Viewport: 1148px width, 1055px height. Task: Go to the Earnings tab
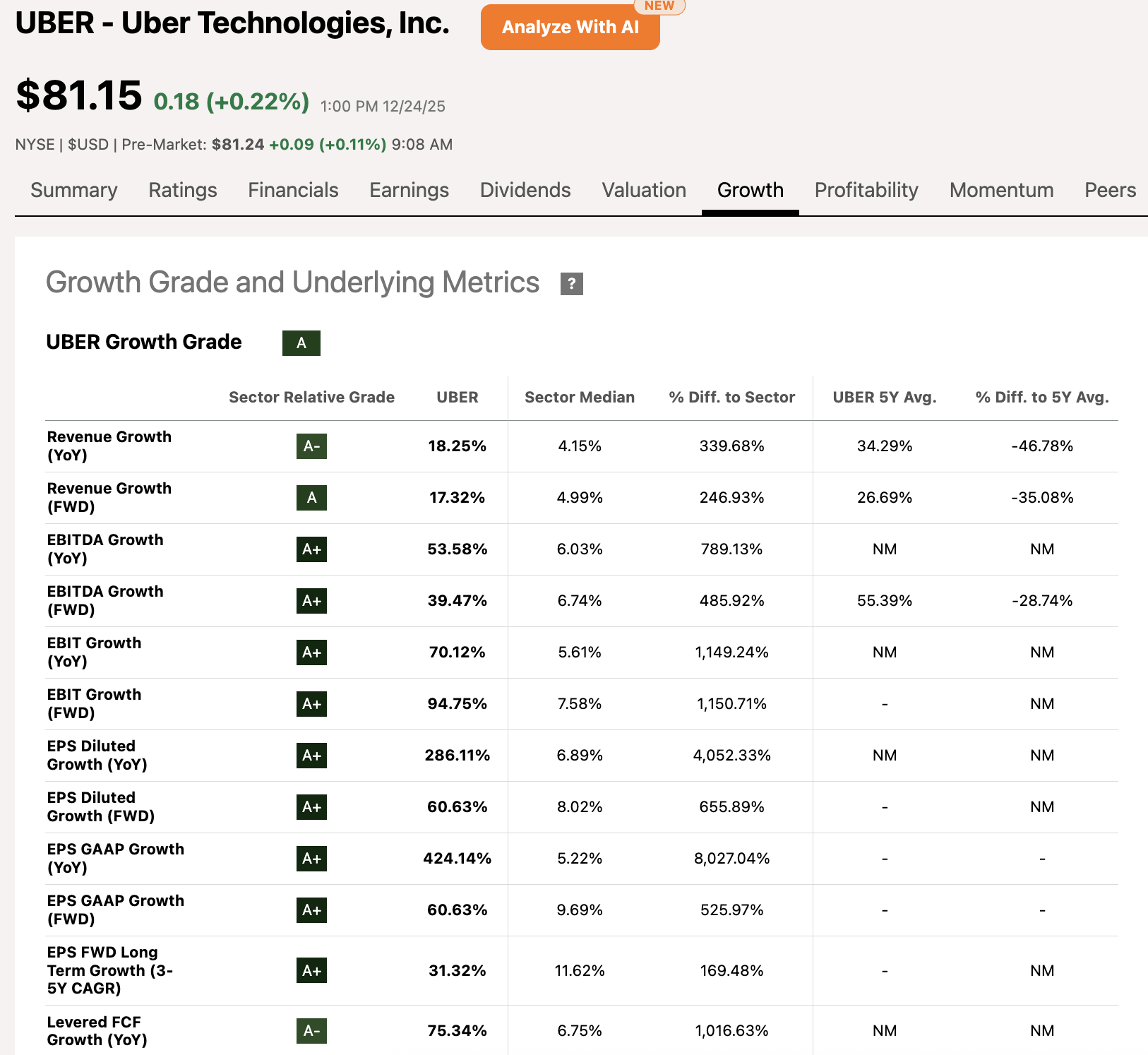(x=409, y=190)
